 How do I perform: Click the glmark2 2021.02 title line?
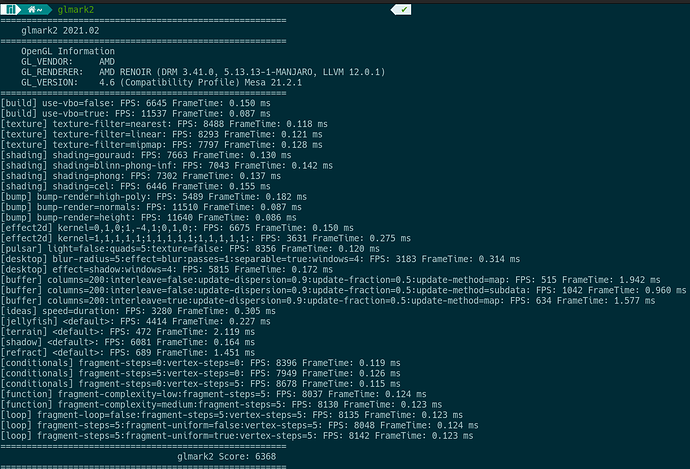pyautogui.click(x=60, y=30)
